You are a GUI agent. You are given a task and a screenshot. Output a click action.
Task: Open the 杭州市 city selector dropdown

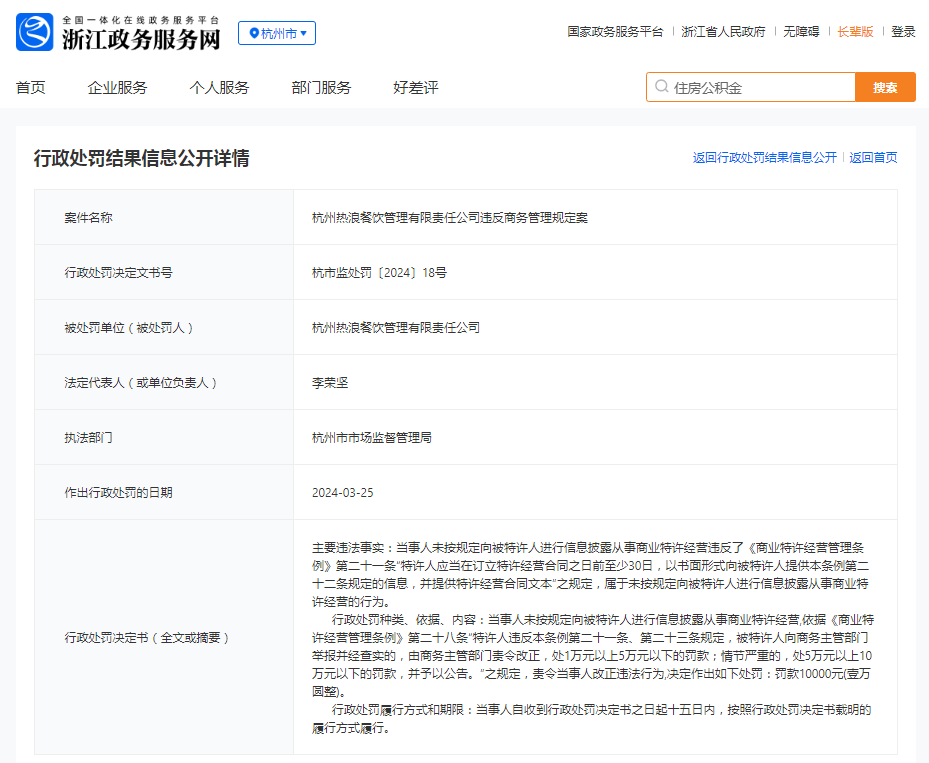(277, 33)
